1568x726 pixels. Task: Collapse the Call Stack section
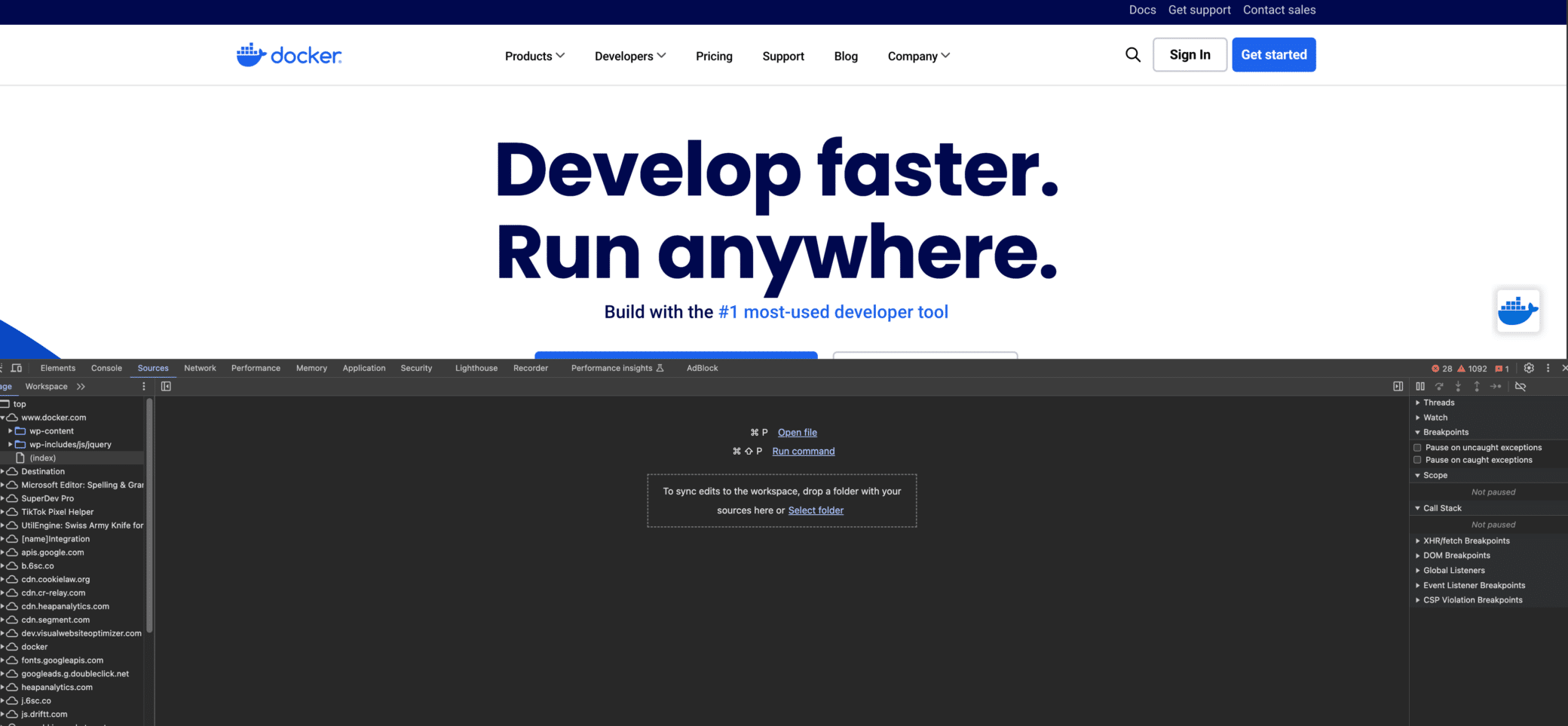click(1438, 508)
